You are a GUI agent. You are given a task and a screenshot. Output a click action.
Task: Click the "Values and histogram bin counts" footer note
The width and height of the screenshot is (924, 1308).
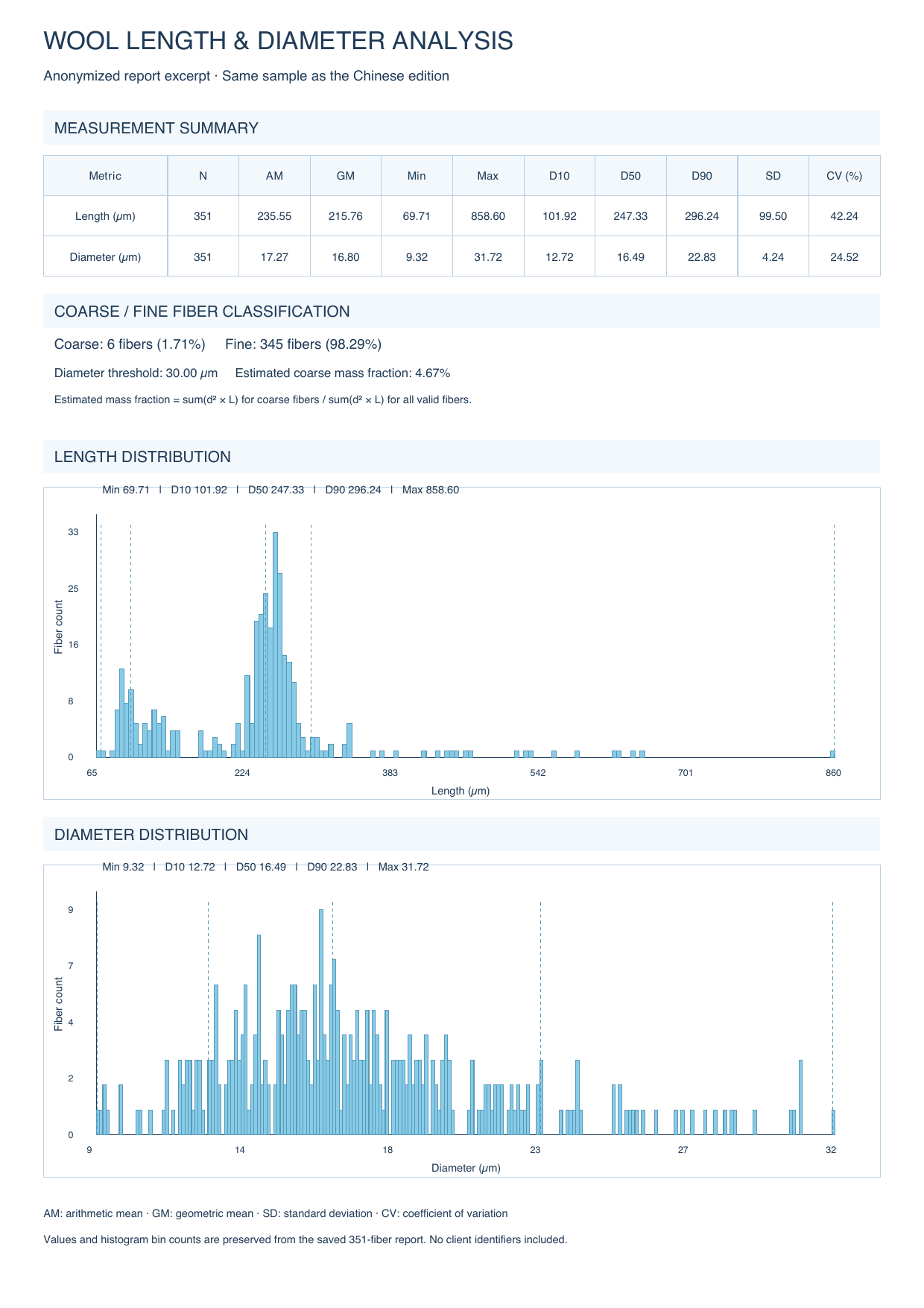[306, 1240]
